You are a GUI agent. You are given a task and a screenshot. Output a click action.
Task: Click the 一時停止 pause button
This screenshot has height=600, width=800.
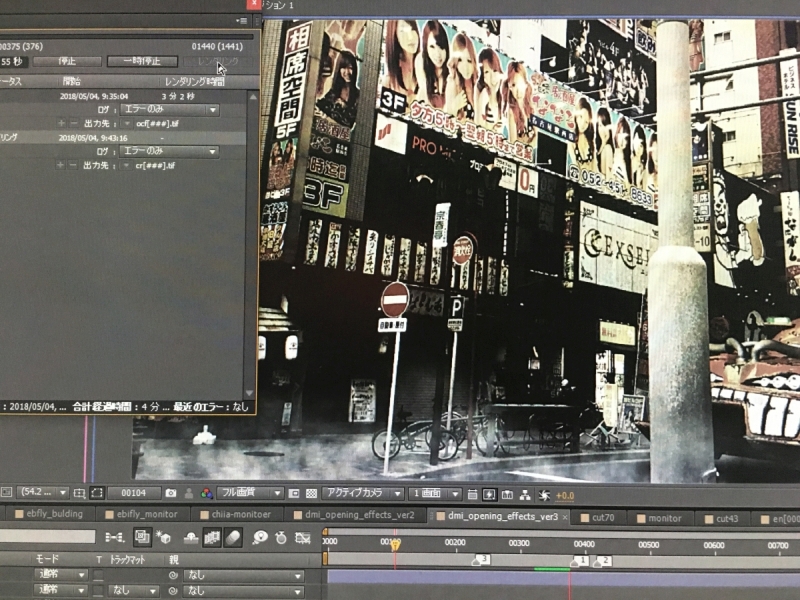[135, 61]
